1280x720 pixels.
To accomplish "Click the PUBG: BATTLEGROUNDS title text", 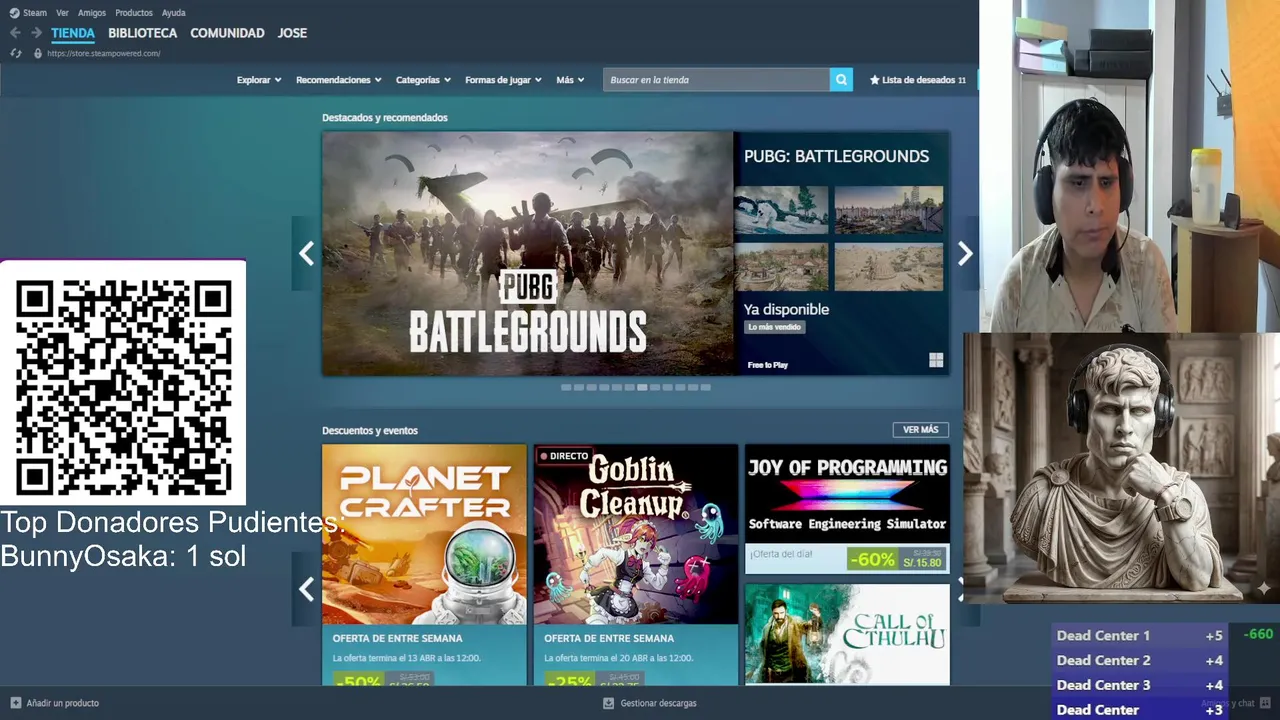I will tap(837, 156).
